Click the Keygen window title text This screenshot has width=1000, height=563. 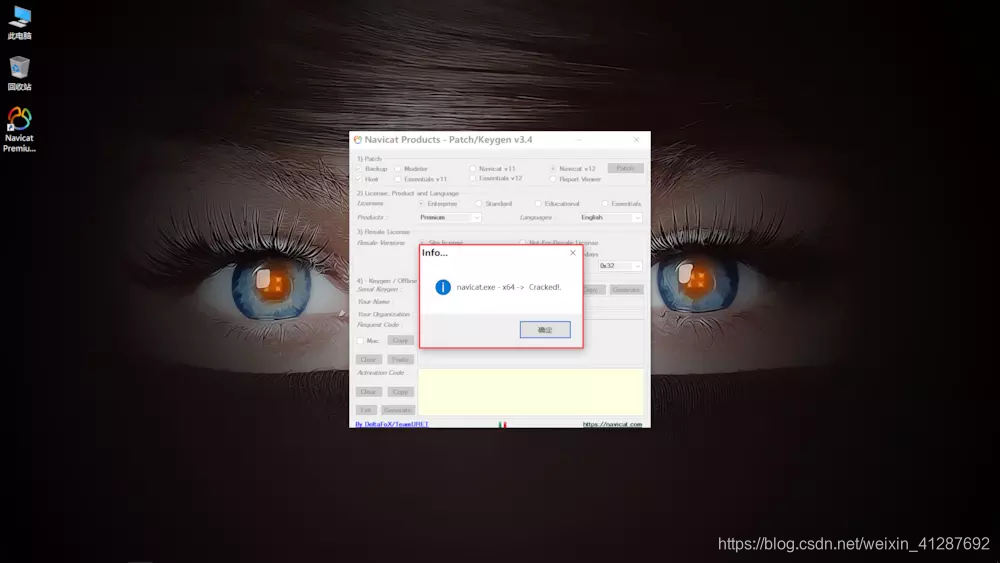(x=448, y=140)
